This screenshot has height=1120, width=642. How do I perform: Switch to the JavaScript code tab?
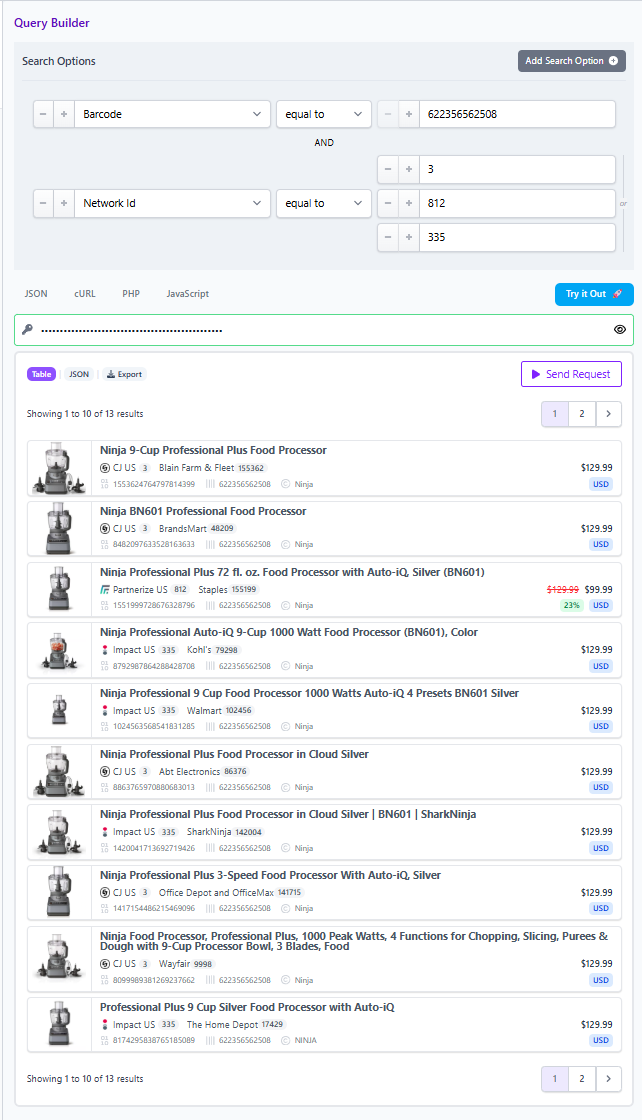(188, 294)
